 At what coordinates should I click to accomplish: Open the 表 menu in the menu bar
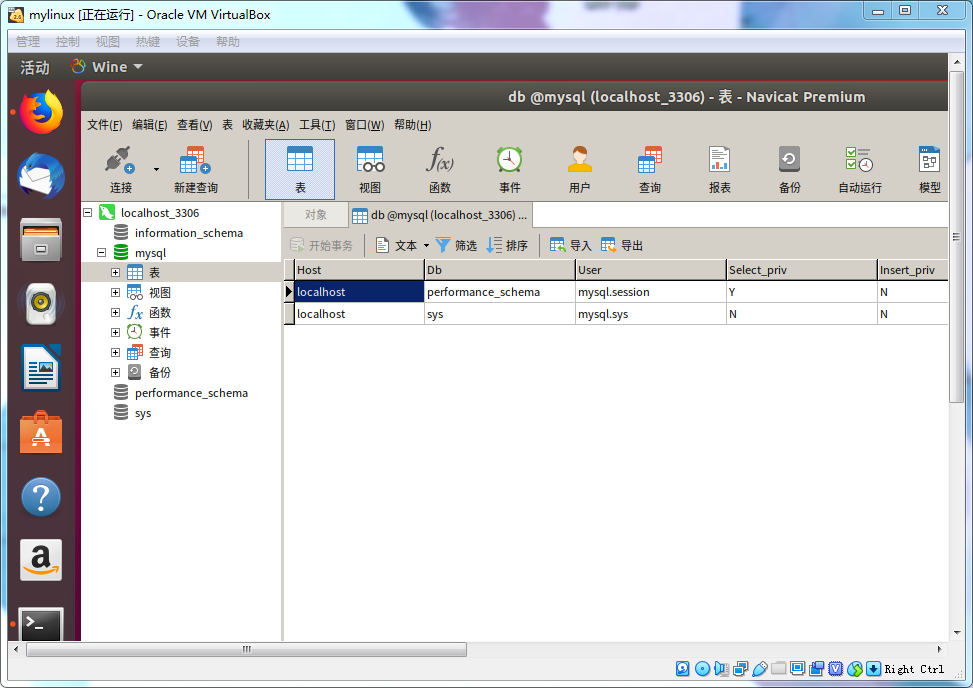coord(228,125)
